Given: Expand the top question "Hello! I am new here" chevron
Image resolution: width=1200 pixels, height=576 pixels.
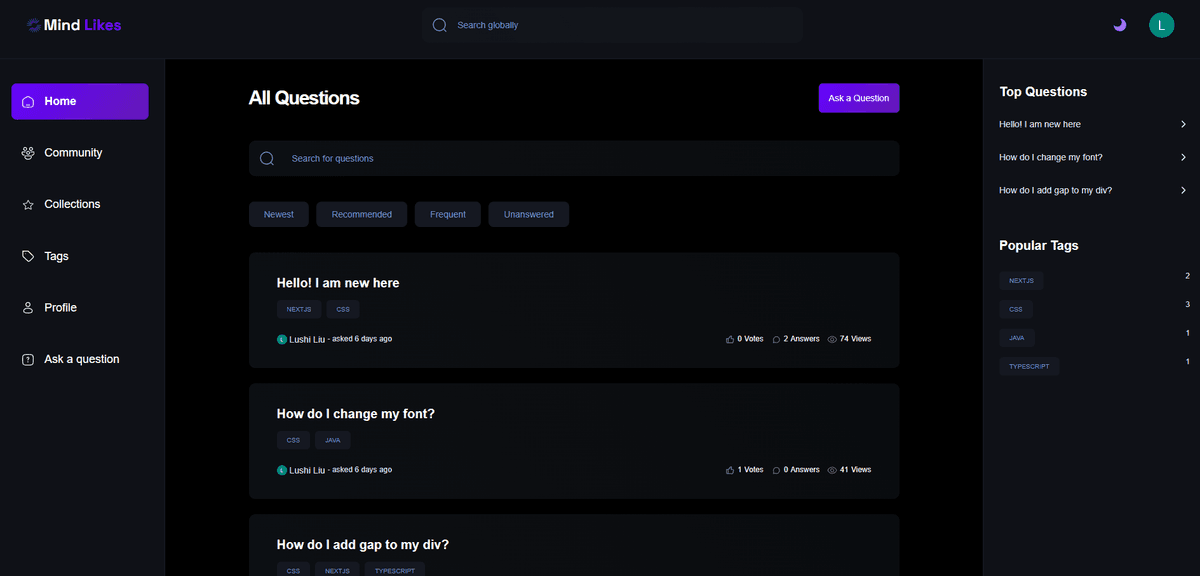Looking at the screenshot, I should tap(1183, 124).
